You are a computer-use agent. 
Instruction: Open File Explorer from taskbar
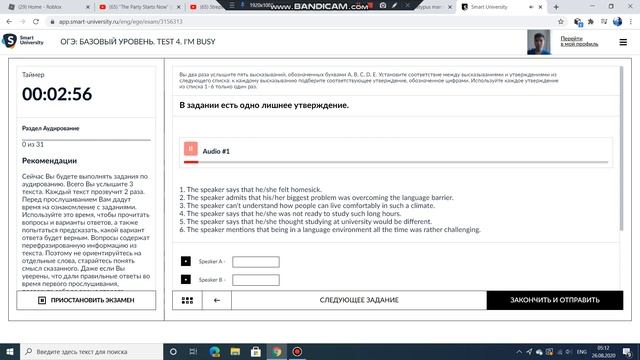235,351
